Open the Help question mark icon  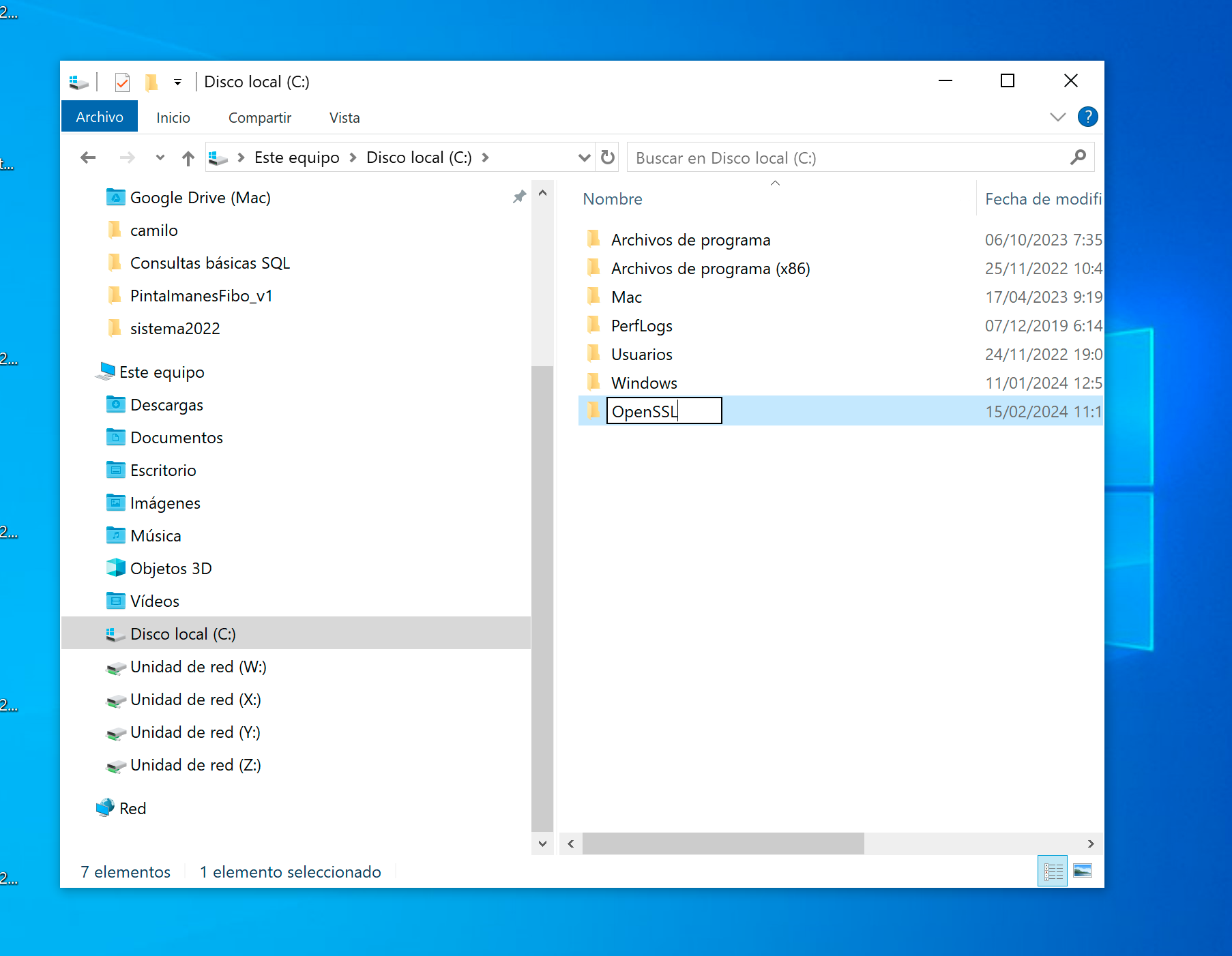[1087, 117]
